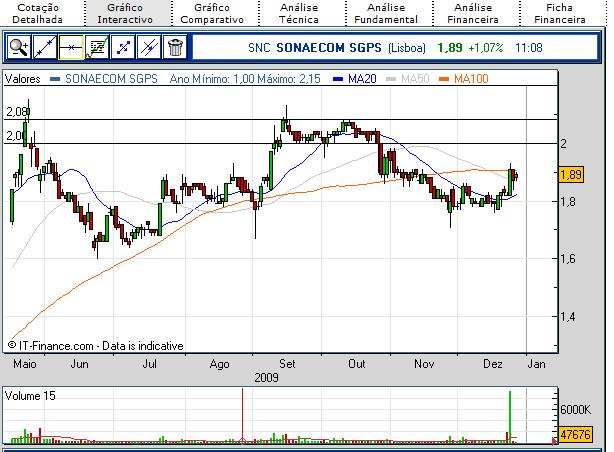
Task: Open the Ficha Financeira tab
Action: pyautogui.click(x=560, y=13)
